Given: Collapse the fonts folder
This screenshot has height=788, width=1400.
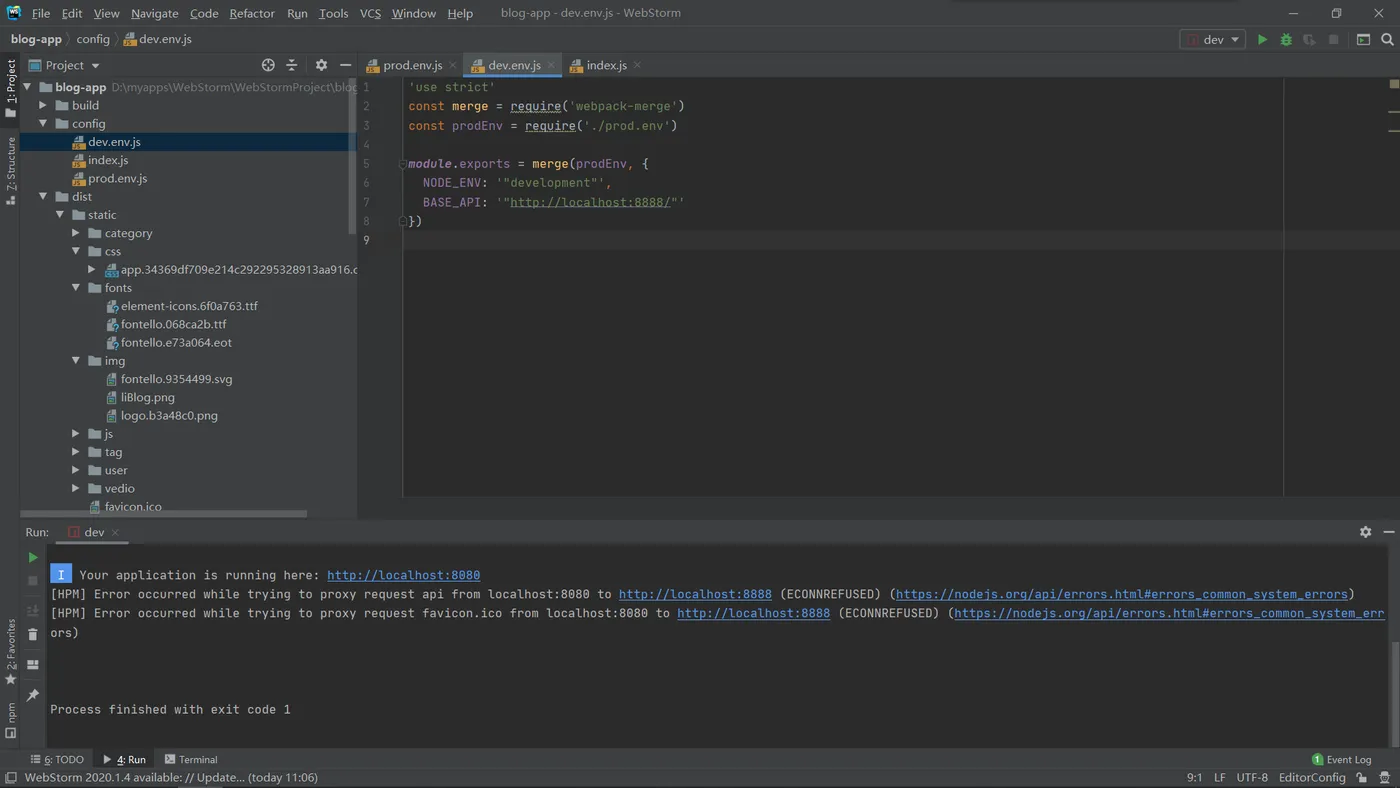Looking at the screenshot, I should (x=75, y=288).
